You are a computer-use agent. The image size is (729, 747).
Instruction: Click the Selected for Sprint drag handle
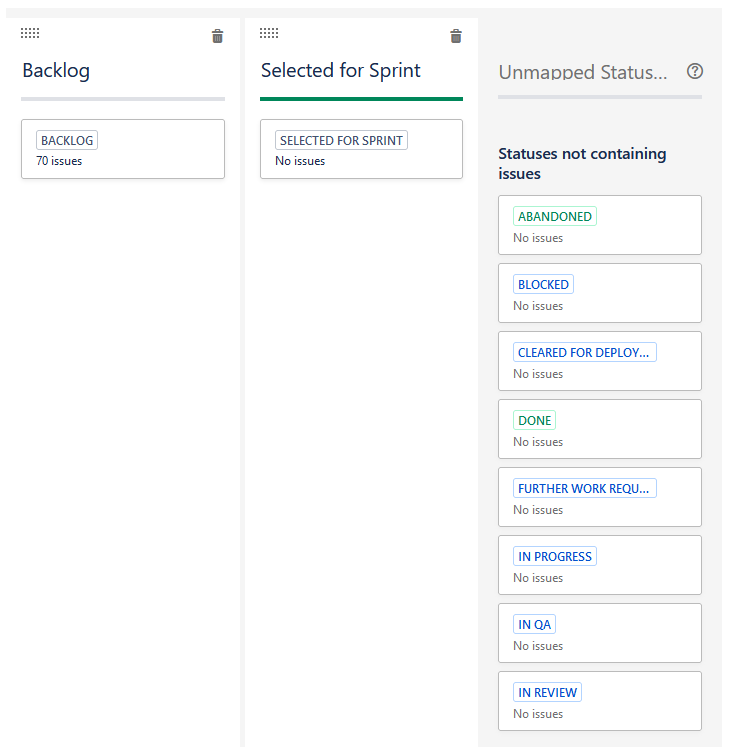(269, 33)
